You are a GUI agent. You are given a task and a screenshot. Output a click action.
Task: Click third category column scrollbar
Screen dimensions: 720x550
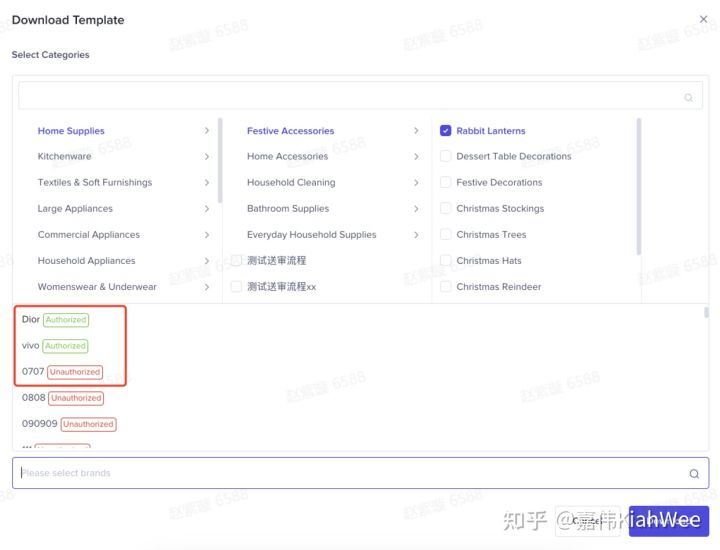639,186
